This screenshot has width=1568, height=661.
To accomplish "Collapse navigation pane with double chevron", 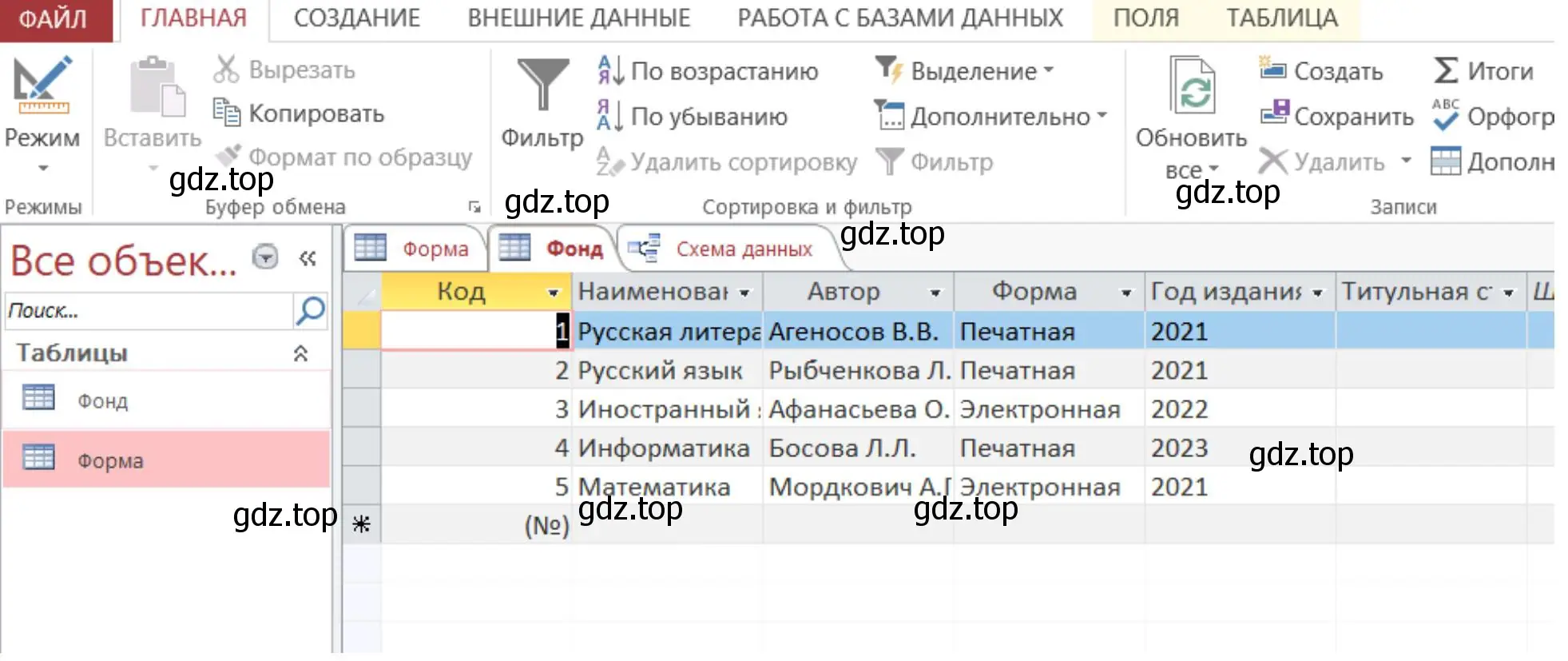I will pos(308,258).
